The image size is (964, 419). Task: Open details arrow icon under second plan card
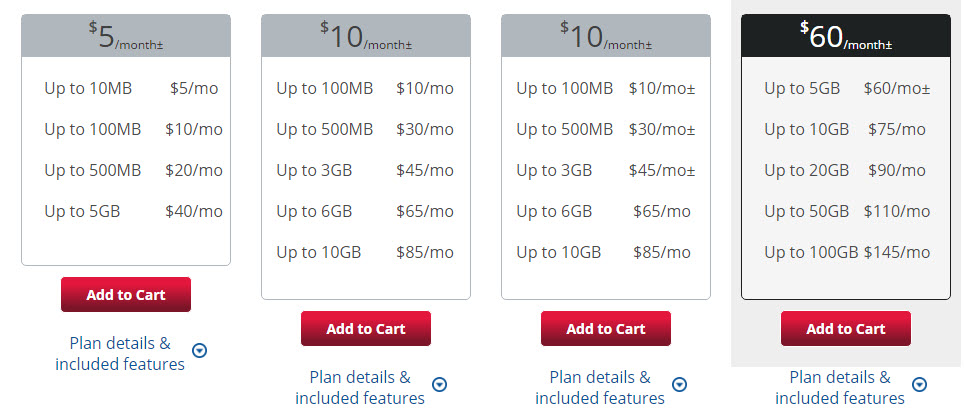coord(440,385)
